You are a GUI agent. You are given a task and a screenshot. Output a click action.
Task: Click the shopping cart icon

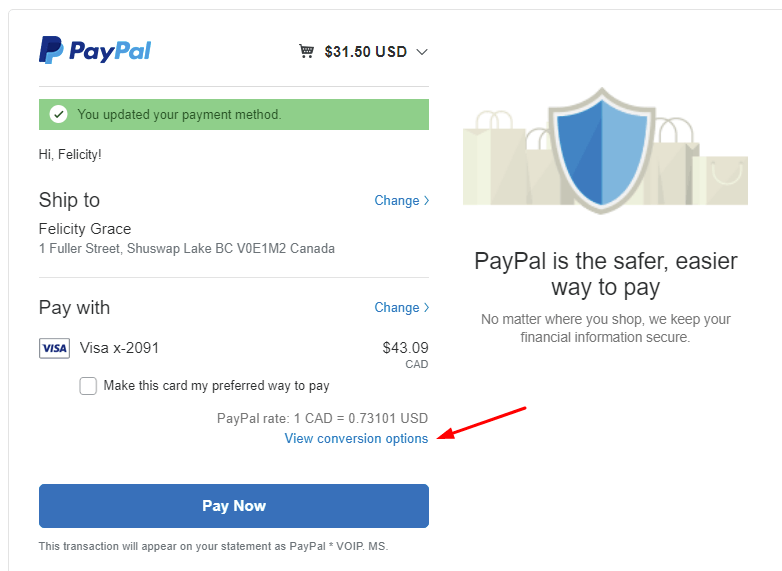[307, 51]
